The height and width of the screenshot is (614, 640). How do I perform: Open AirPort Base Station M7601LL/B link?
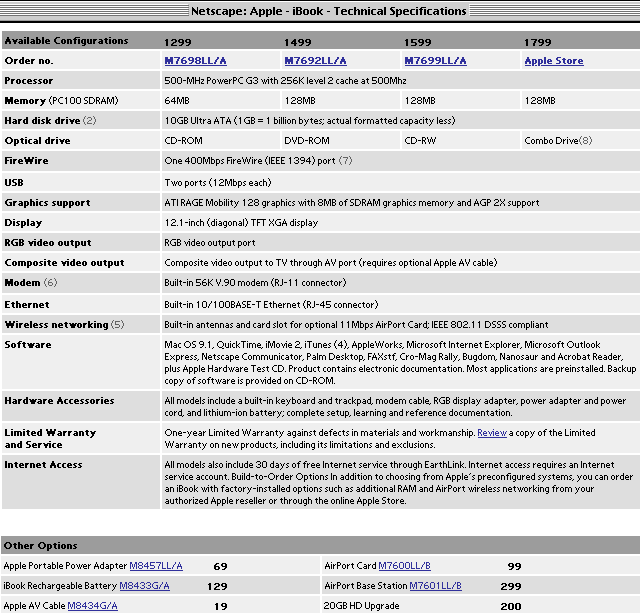coord(436,586)
